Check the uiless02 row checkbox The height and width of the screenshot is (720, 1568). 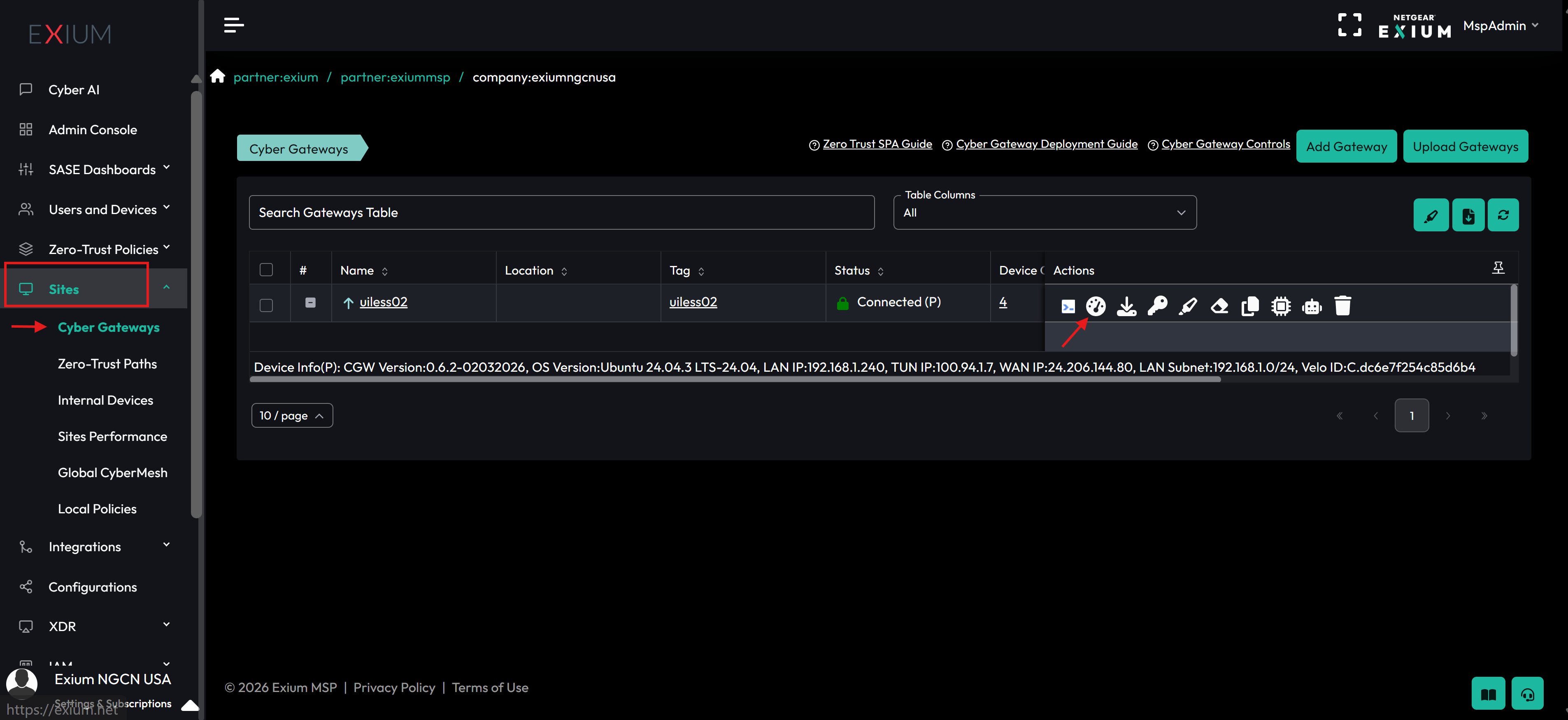point(266,305)
